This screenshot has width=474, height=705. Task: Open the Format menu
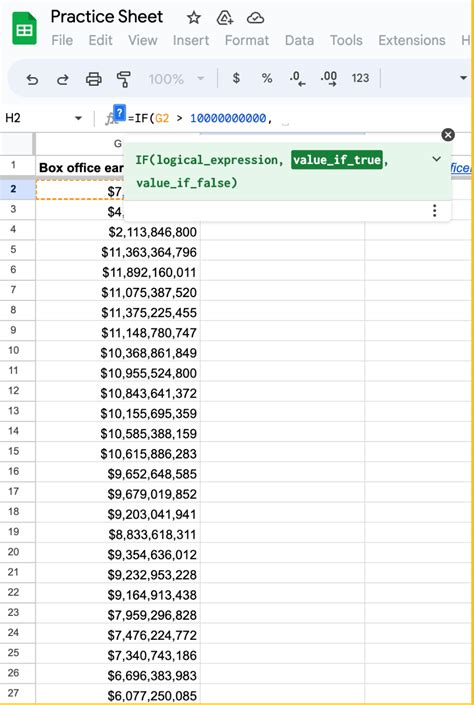pos(247,40)
